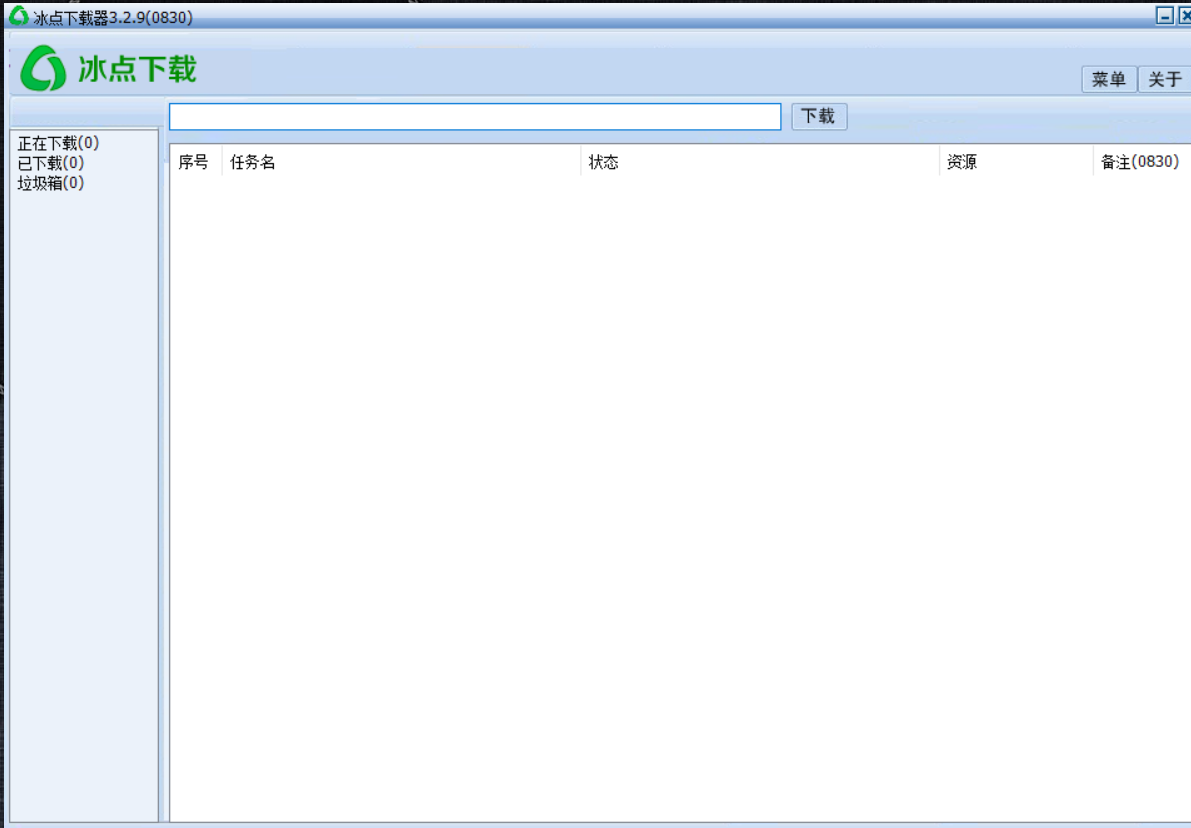Click the 下载 download button
Screen dimensions: 1191x828
[819, 116]
